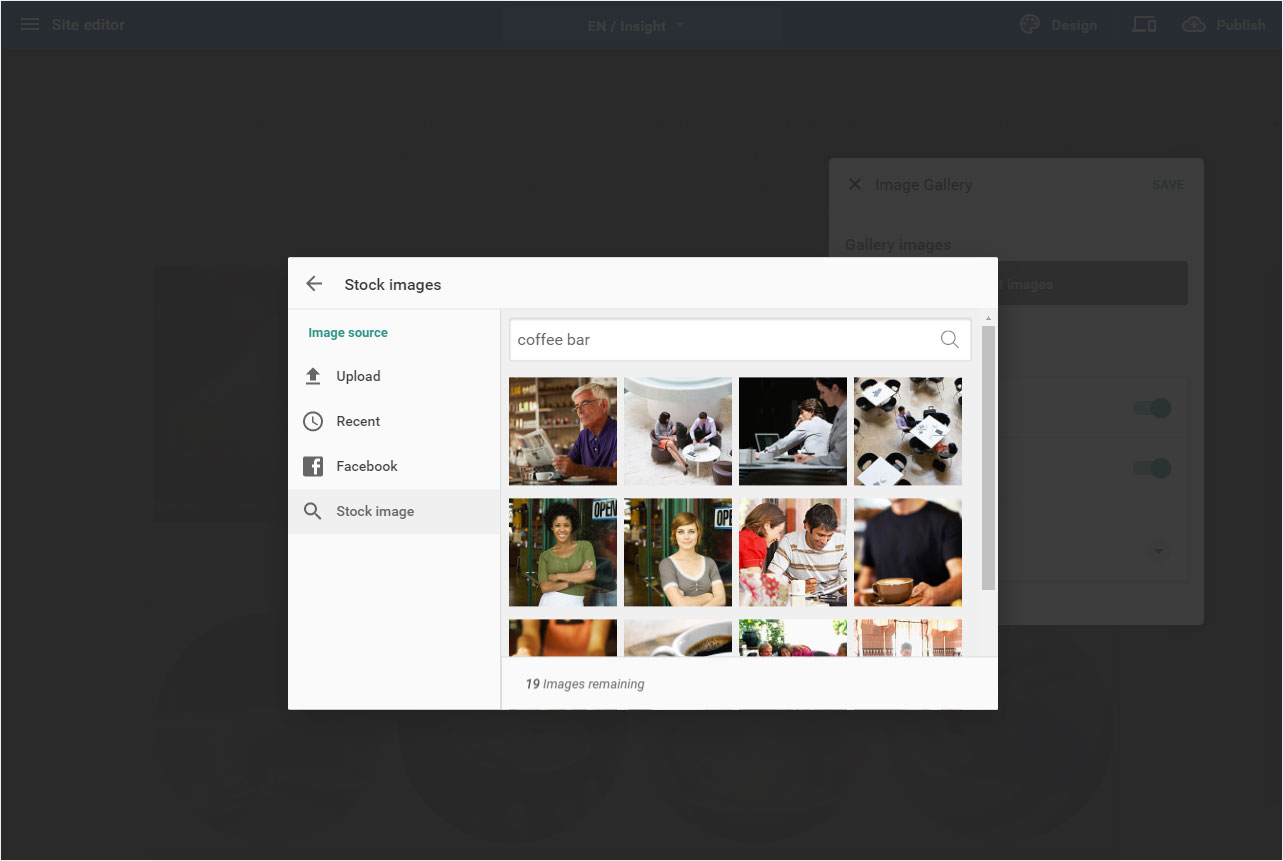Screen dimensions: 1283x861
Task: Toggle the lower switch in Image Gallery panel
Action: pyautogui.click(x=1151, y=468)
